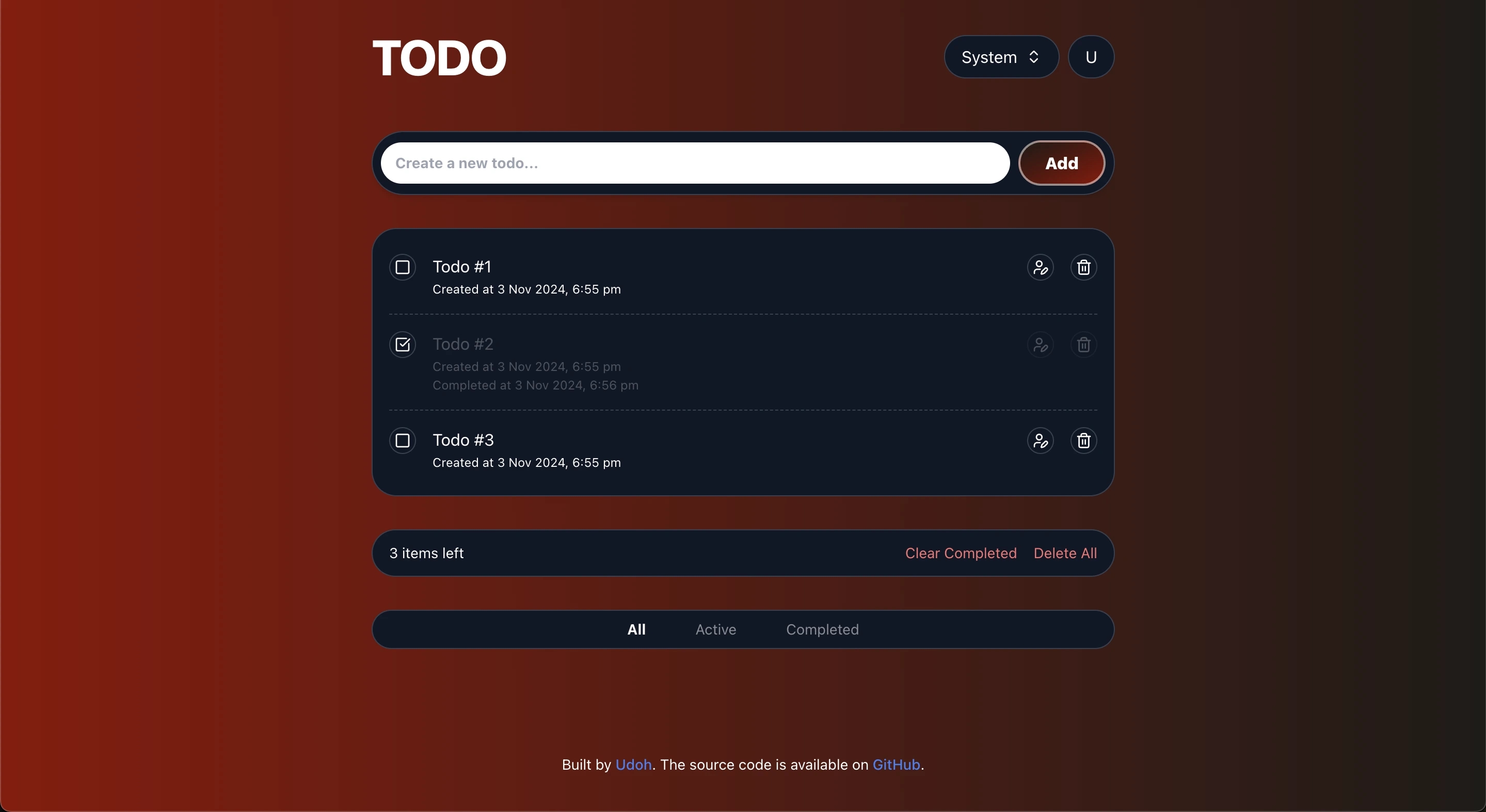Click the Udoh link in footer

pos(633,764)
